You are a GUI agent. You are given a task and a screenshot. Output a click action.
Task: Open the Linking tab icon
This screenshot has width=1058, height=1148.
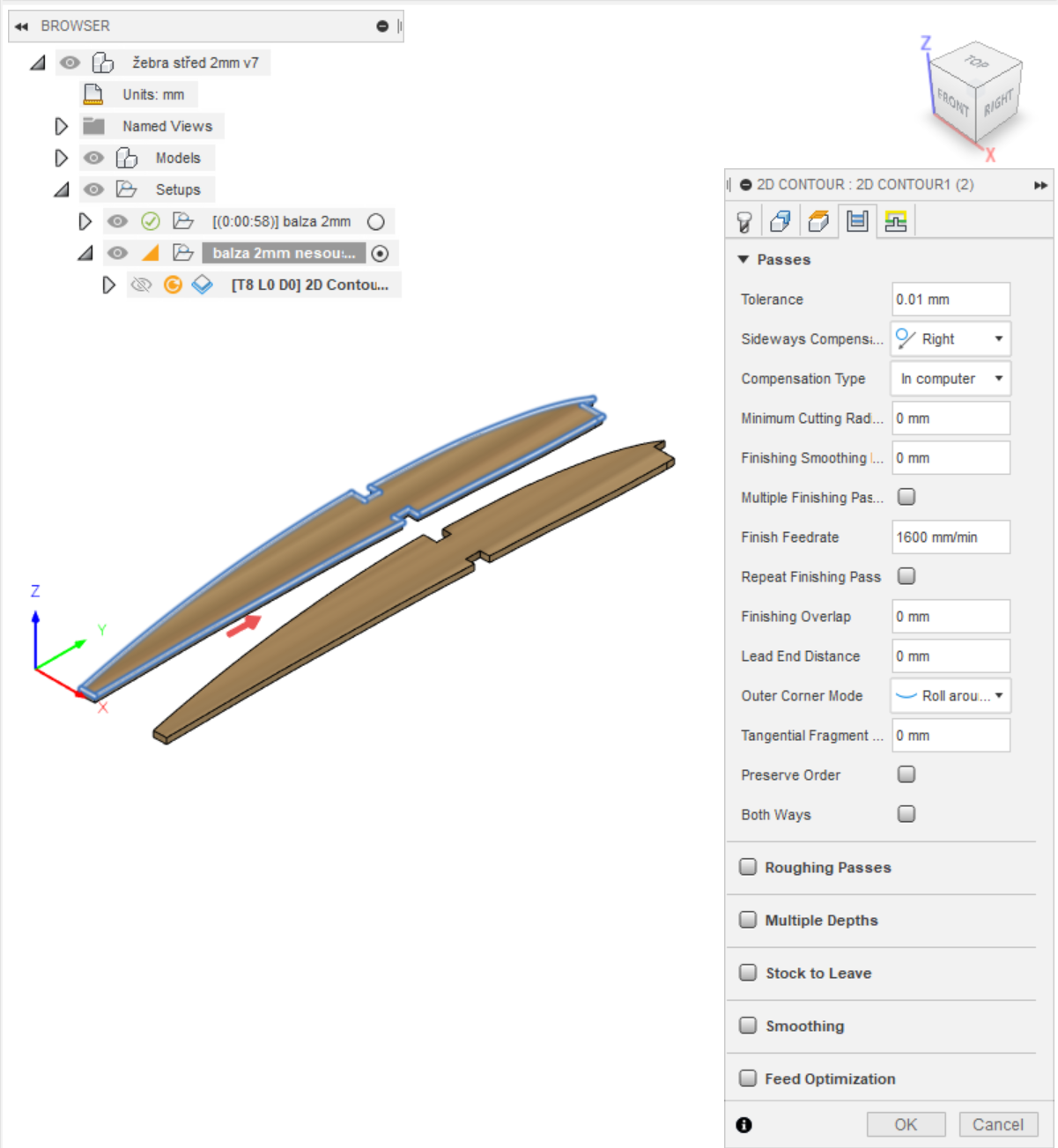(896, 221)
